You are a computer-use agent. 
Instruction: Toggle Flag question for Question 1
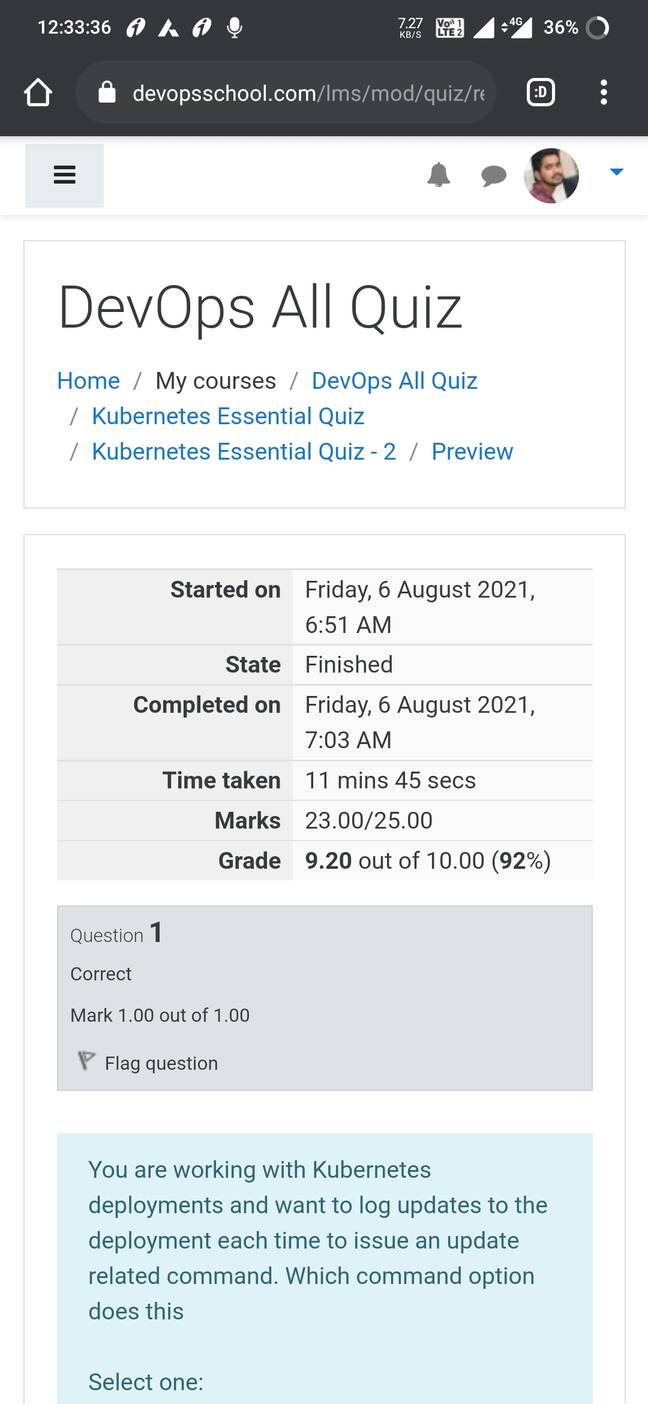click(160, 1063)
